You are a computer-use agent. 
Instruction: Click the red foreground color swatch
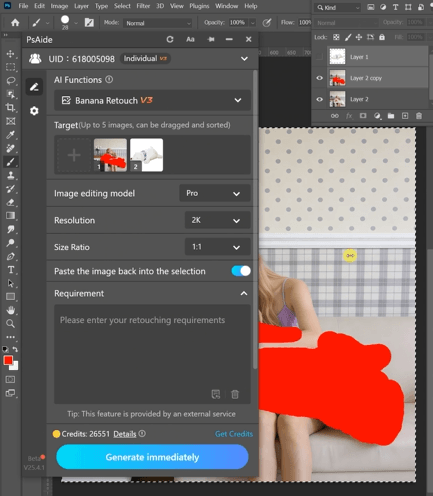(x=8, y=360)
